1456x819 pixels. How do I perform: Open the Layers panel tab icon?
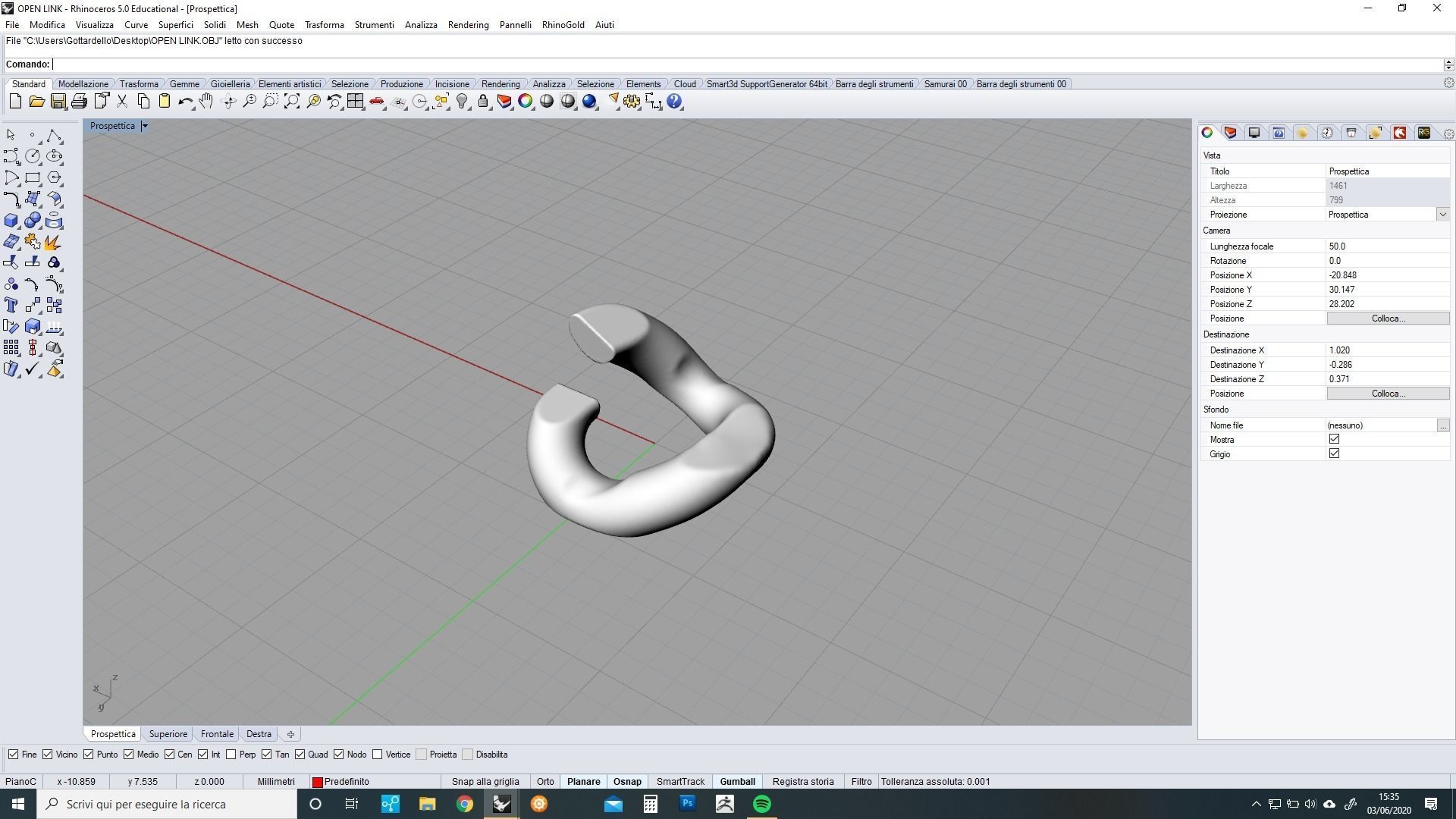click(1231, 133)
